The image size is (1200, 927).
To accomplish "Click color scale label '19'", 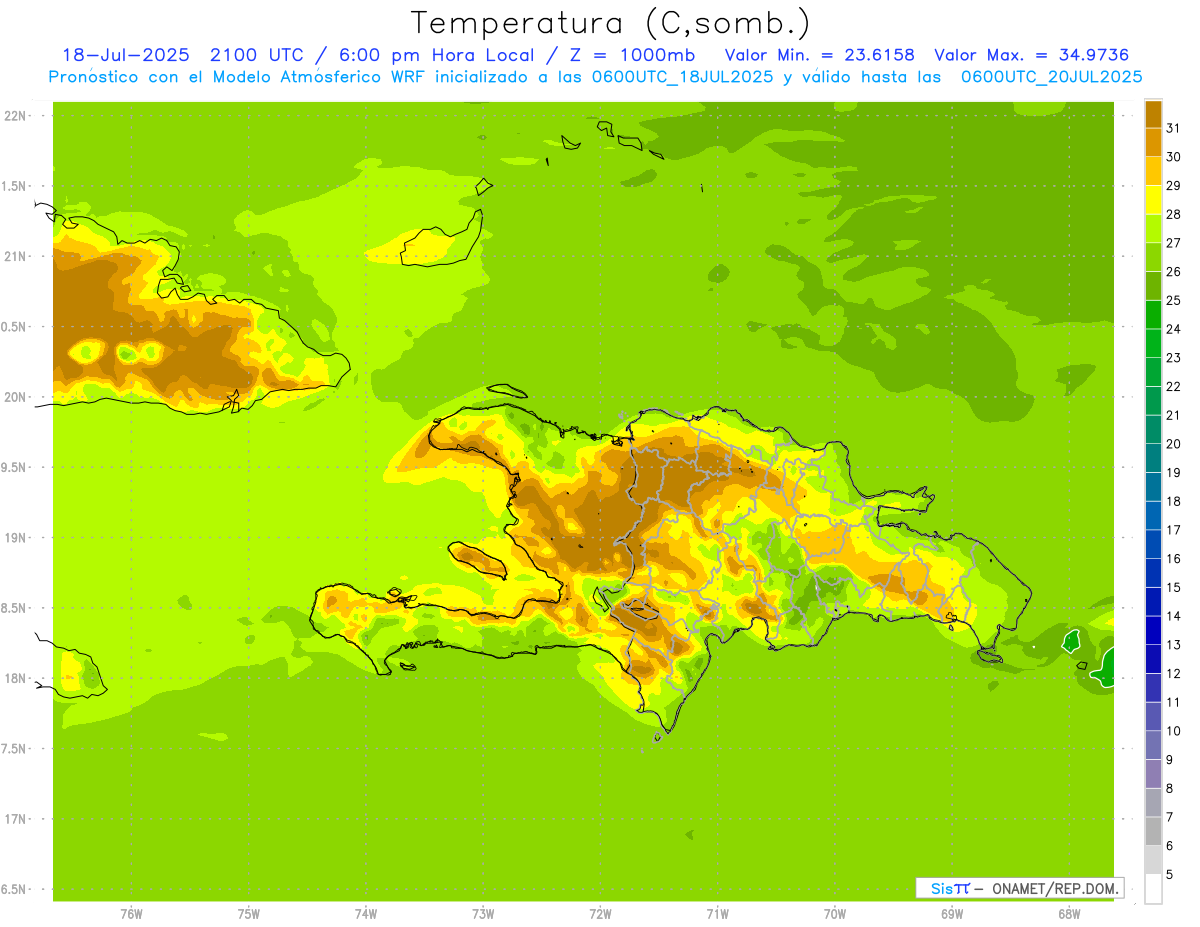I will click(x=1173, y=472).
